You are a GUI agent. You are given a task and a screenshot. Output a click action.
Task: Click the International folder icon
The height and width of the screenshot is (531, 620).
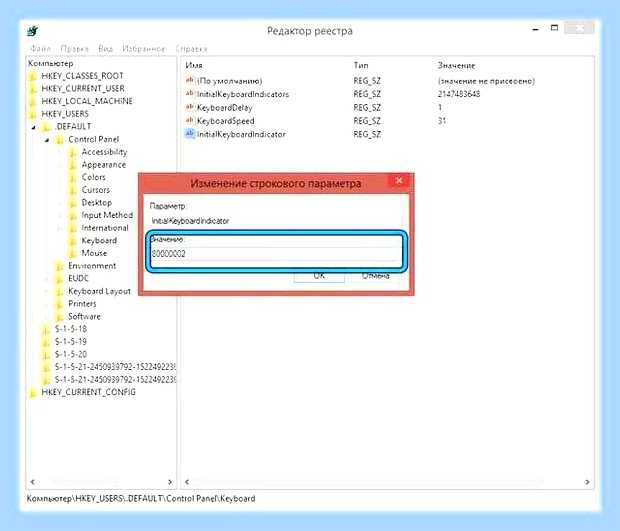[73, 228]
